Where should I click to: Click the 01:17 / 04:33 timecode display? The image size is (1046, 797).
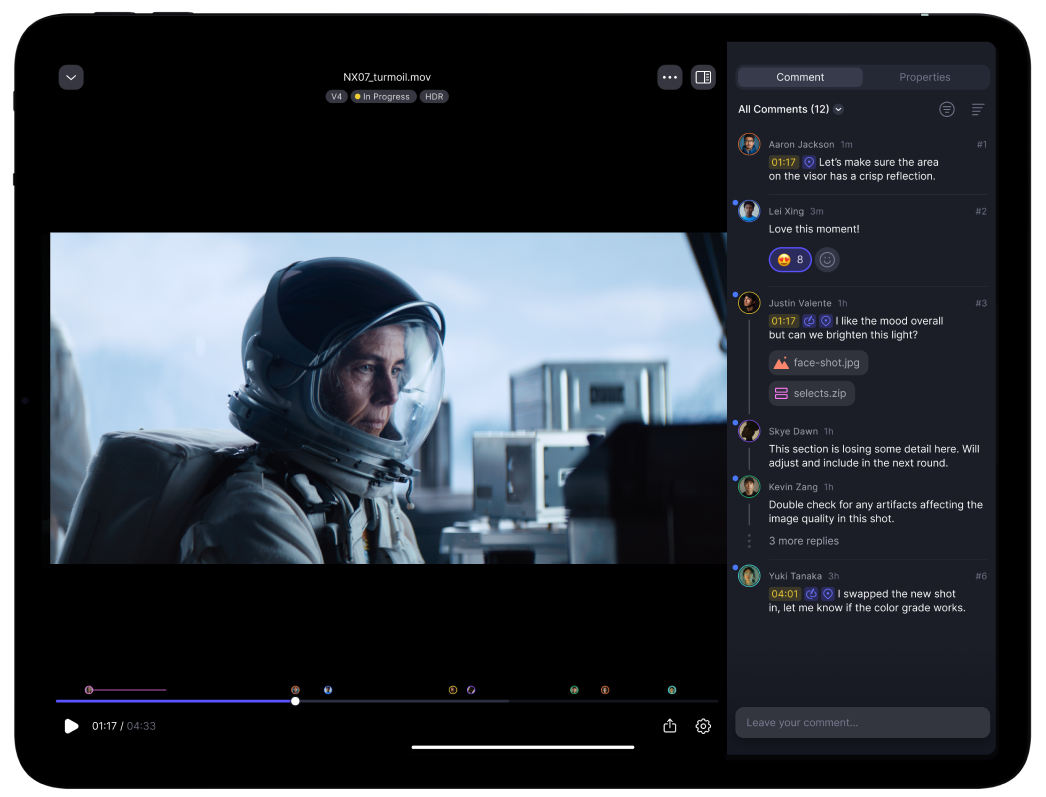(x=123, y=726)
